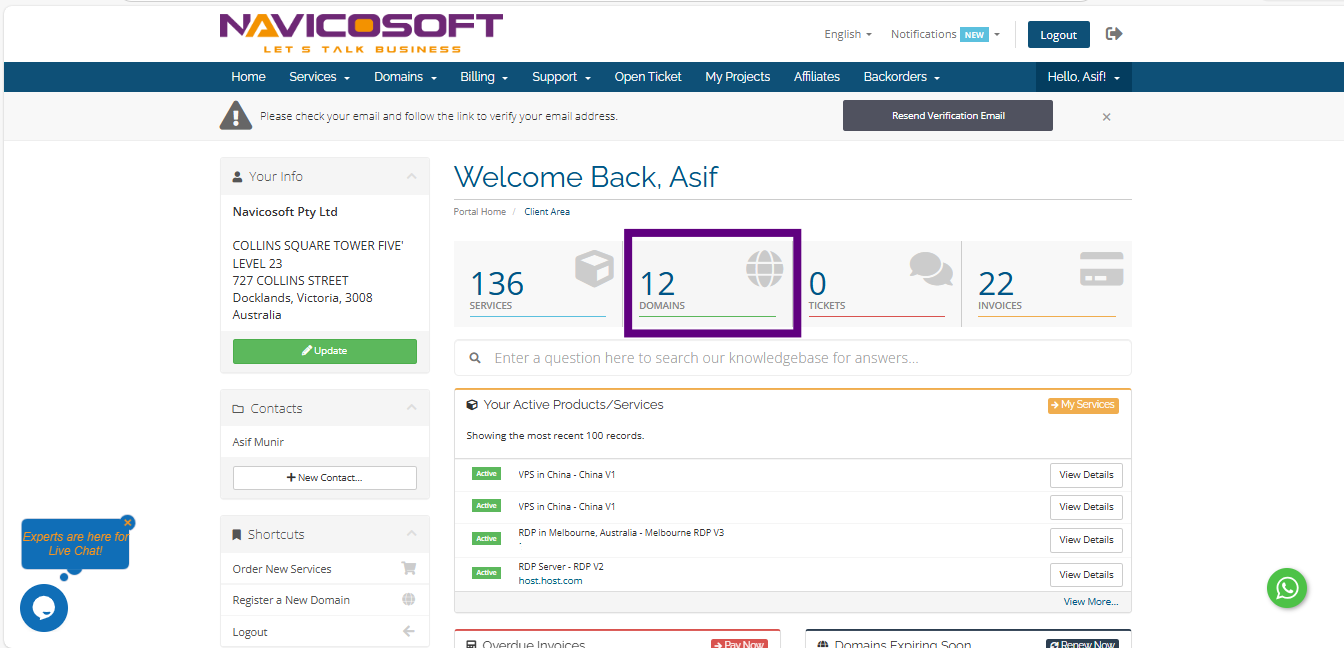Dismiss the email verification alert
Viewport: 1344px width, 648px height.
(x=1106, y=117)
